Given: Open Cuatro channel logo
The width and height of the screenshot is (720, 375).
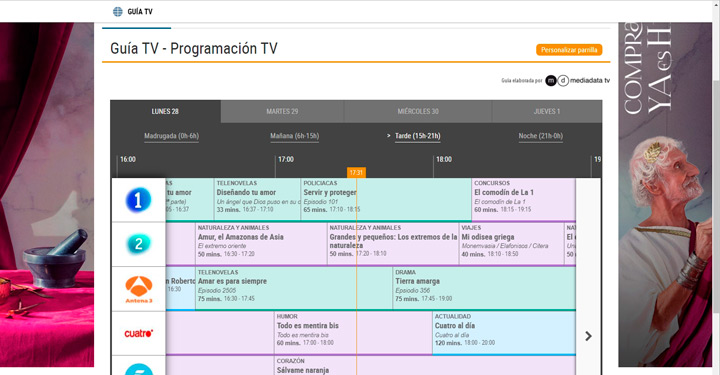Looking at the screenshot, I should (139, 333).
